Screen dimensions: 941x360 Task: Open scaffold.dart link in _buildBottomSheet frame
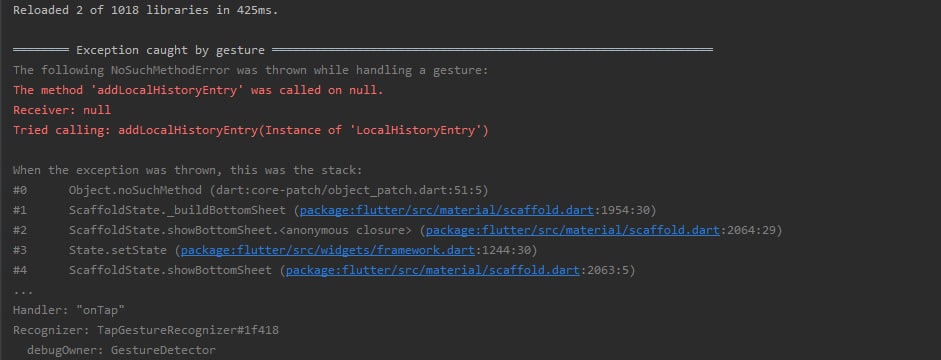pos(446,211)
